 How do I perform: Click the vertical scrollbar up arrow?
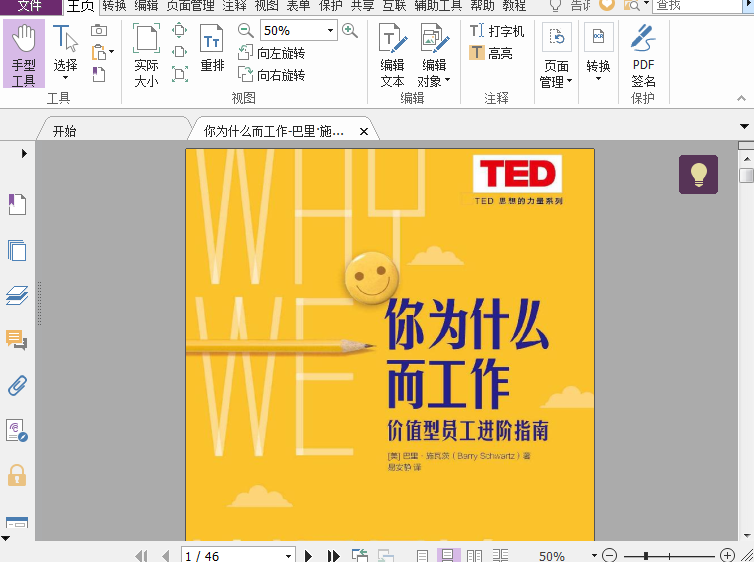pyautogui.click(x=747, y=158)
